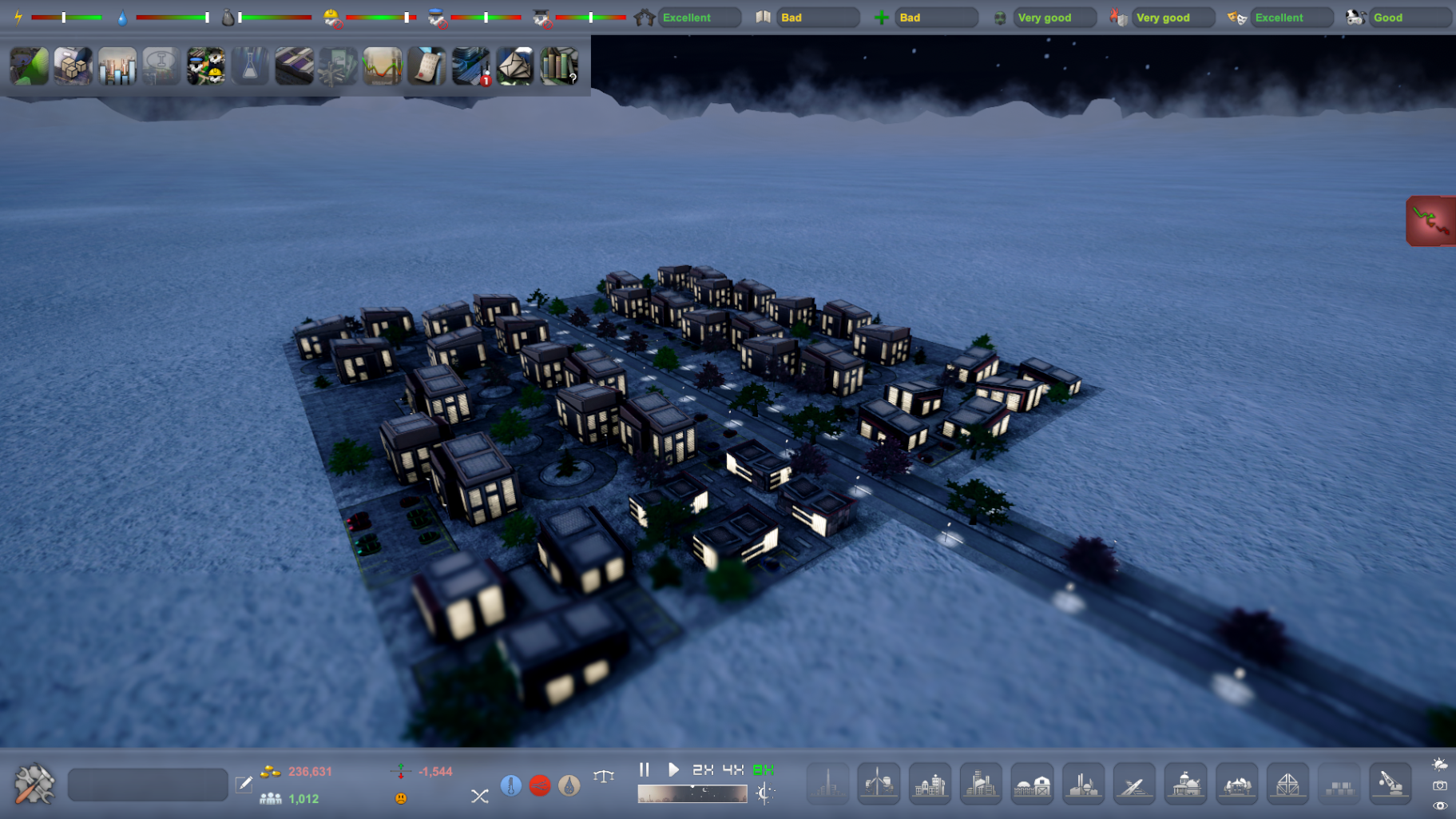1456x819 pixels.
Task: Open the road network and money panel
Action: [x=339, y=66]
